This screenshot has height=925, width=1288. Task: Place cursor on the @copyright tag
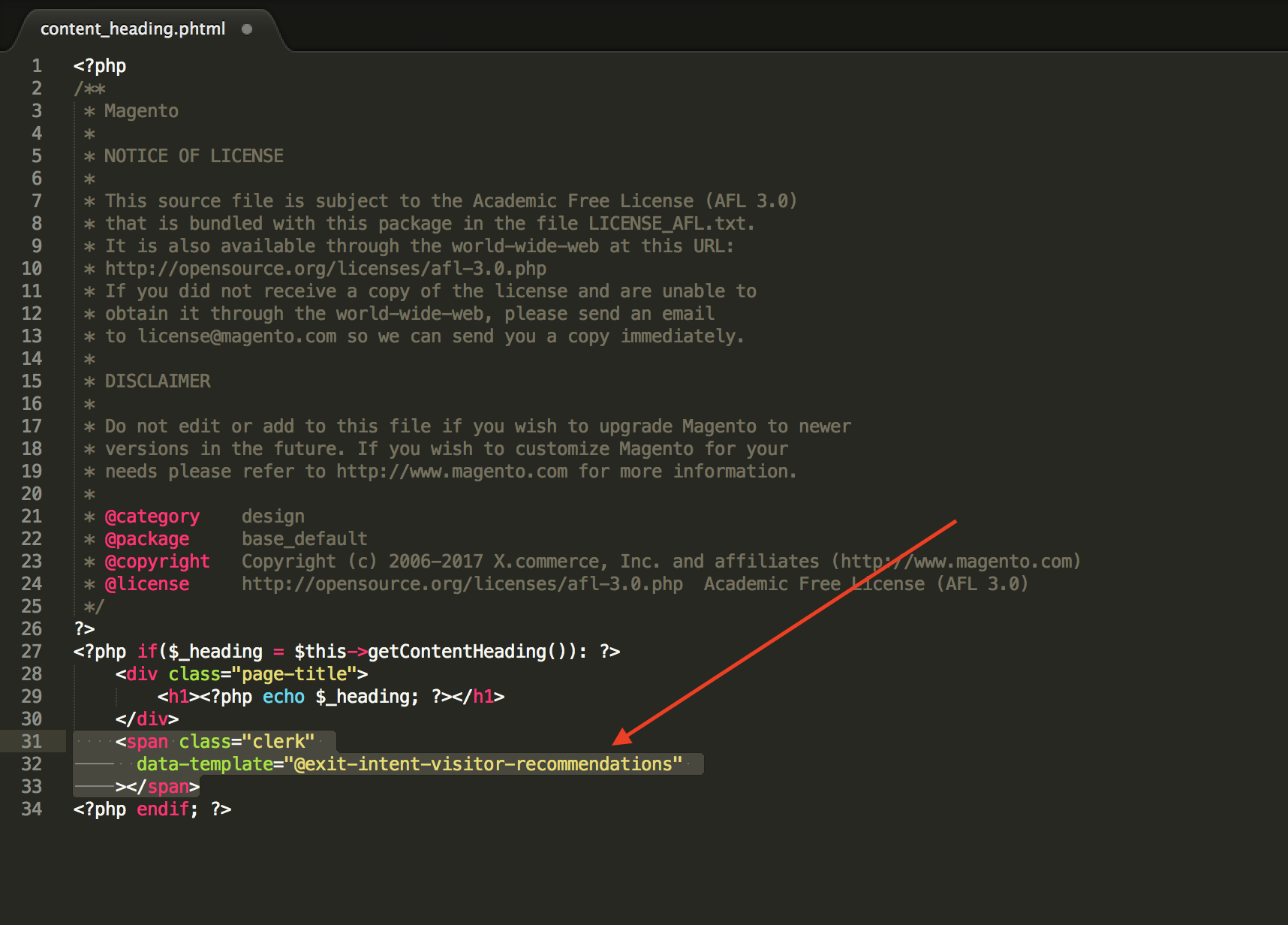point(157,562)
